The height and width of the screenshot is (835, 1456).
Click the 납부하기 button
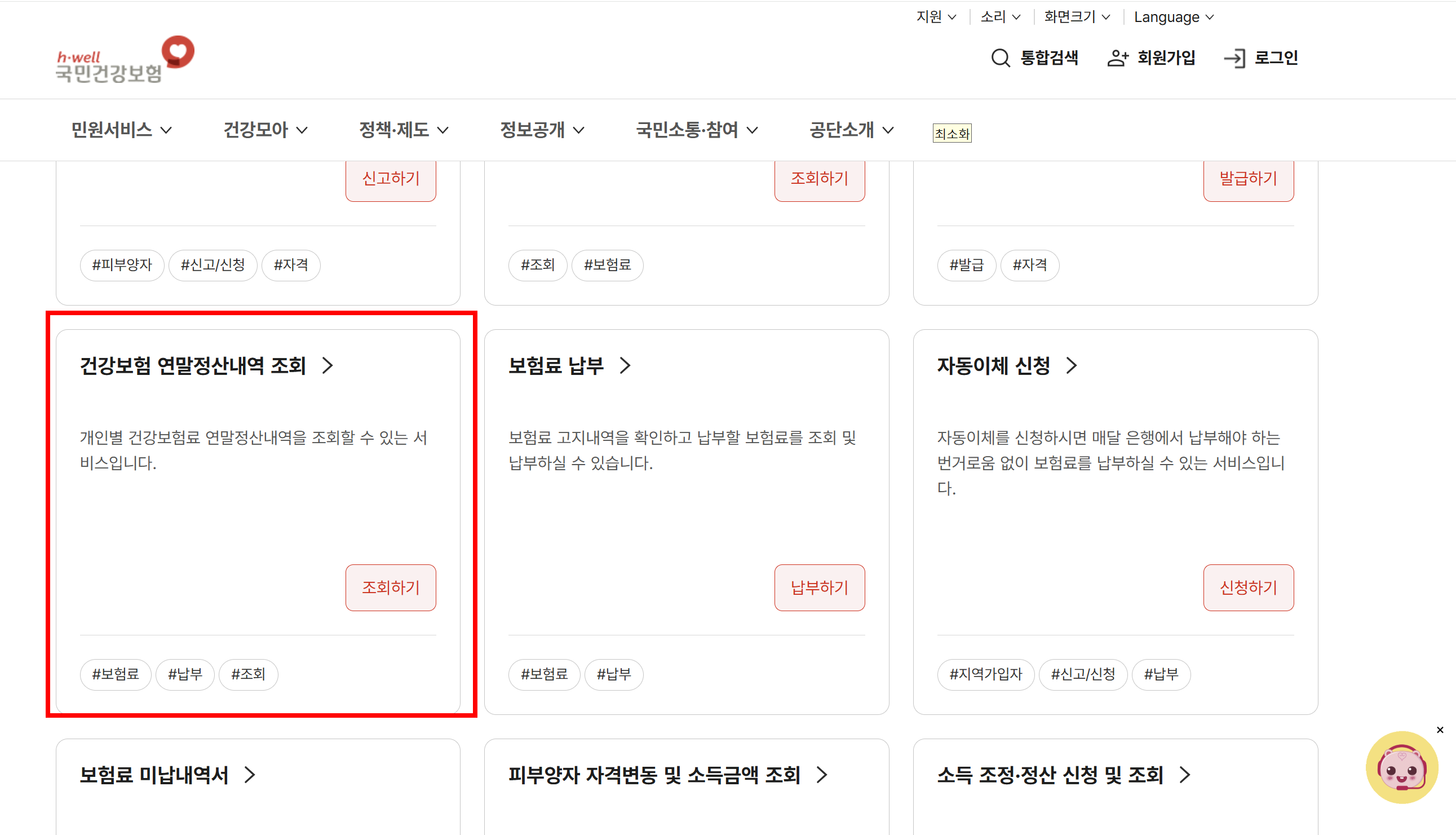819,588
